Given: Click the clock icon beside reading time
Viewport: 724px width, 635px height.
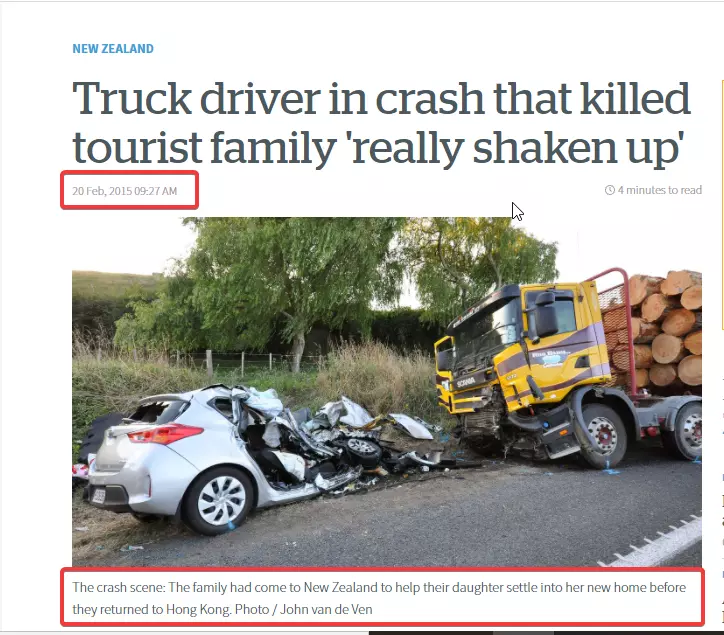Looking at the screenshot, I should tap(609, 190).
